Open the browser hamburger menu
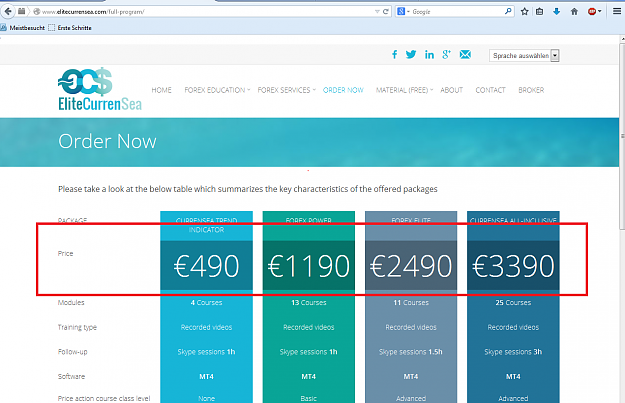 617,11
